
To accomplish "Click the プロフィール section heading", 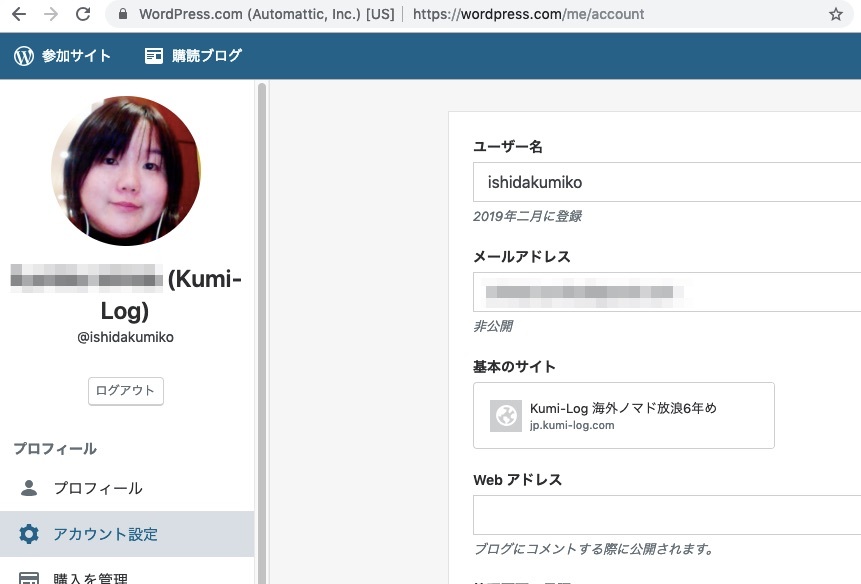I will click(55, 448).
